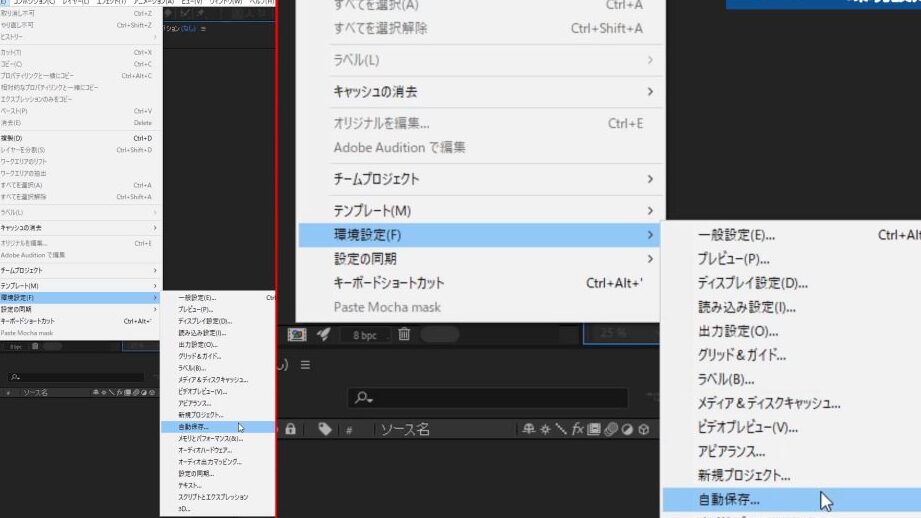921x518 pixels.
Task: Click the magnifier search dropdown in enlarged timeline
Action: tap(364, 398)
